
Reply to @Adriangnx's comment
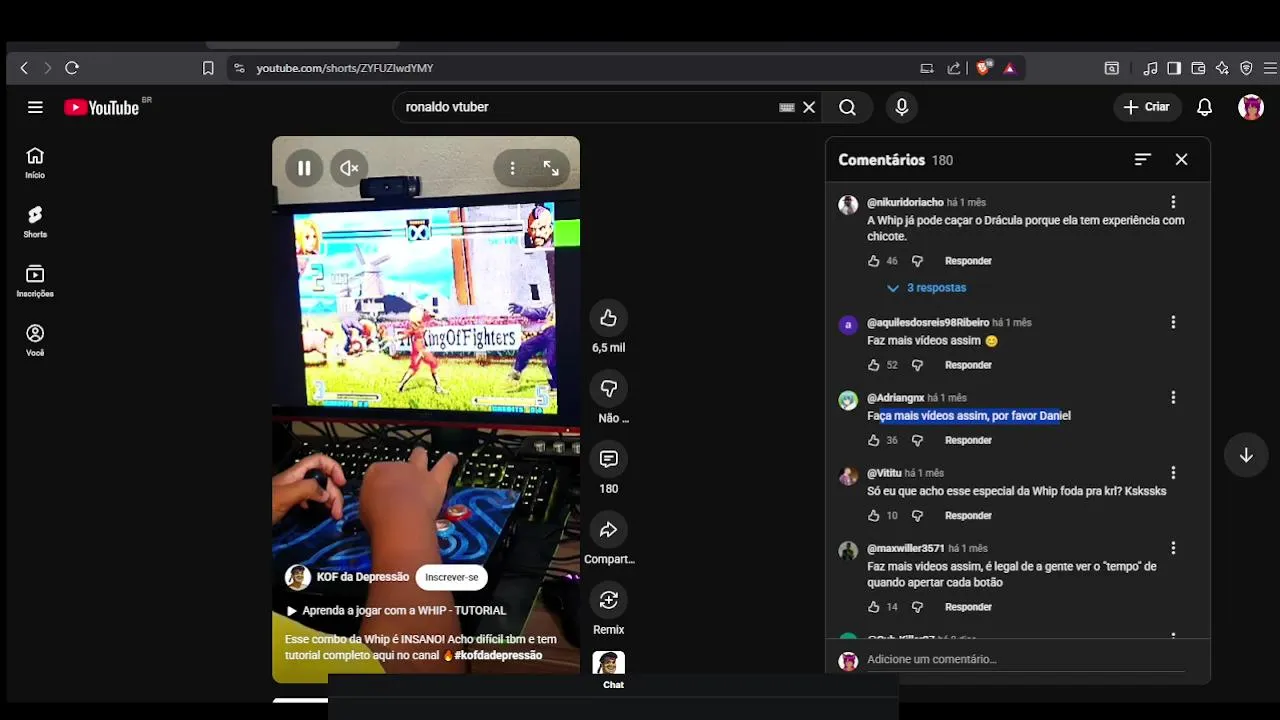click(x=968, y=440)
